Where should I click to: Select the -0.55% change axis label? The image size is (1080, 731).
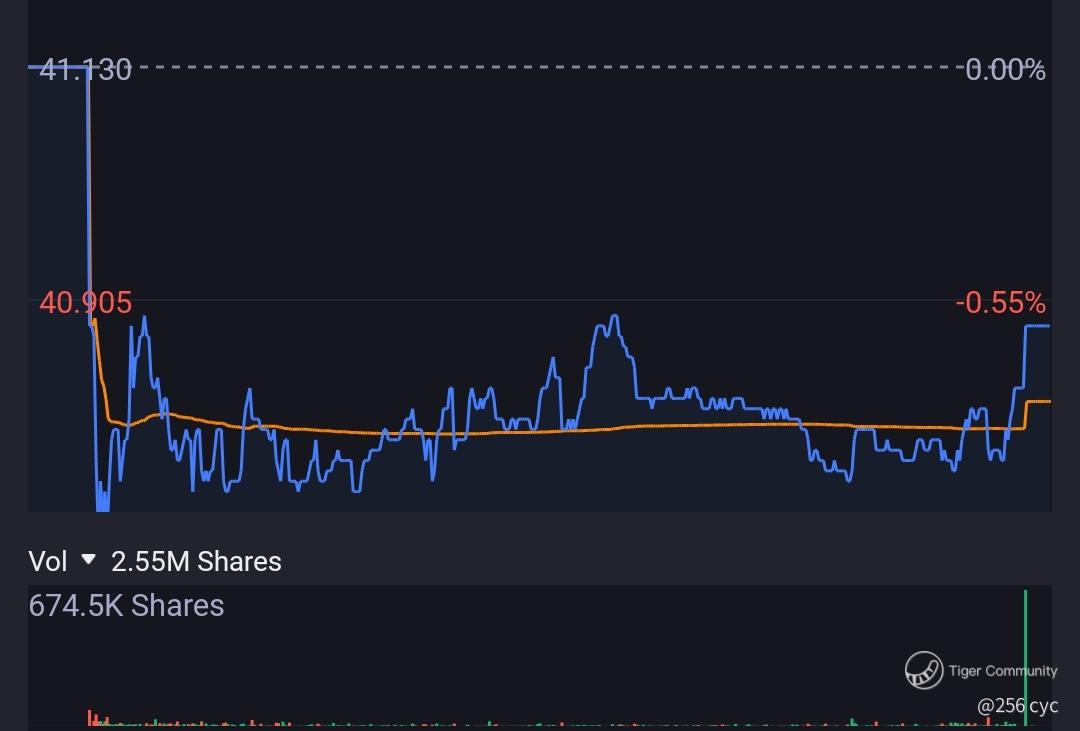pyautogui.click(x=1001, y=303)
